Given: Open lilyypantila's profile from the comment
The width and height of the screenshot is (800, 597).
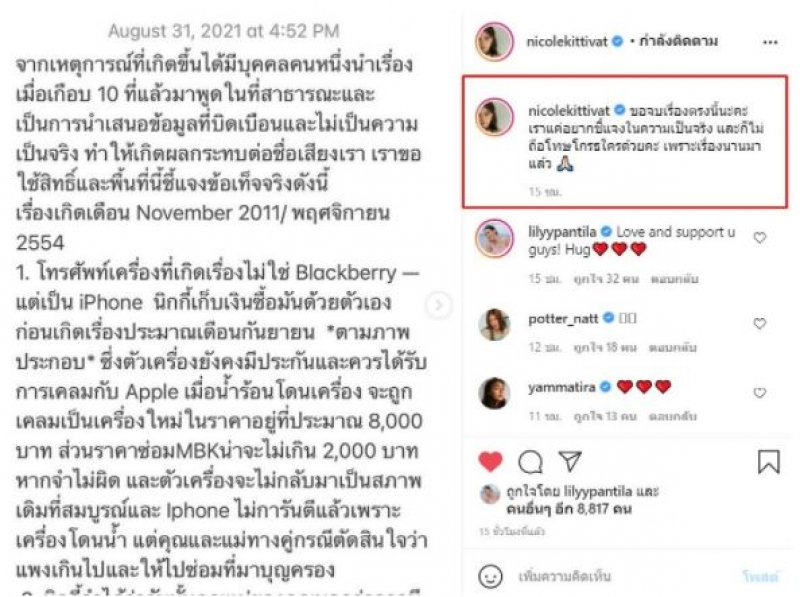Looking at the screenshot, I should (x=562, y=232).
